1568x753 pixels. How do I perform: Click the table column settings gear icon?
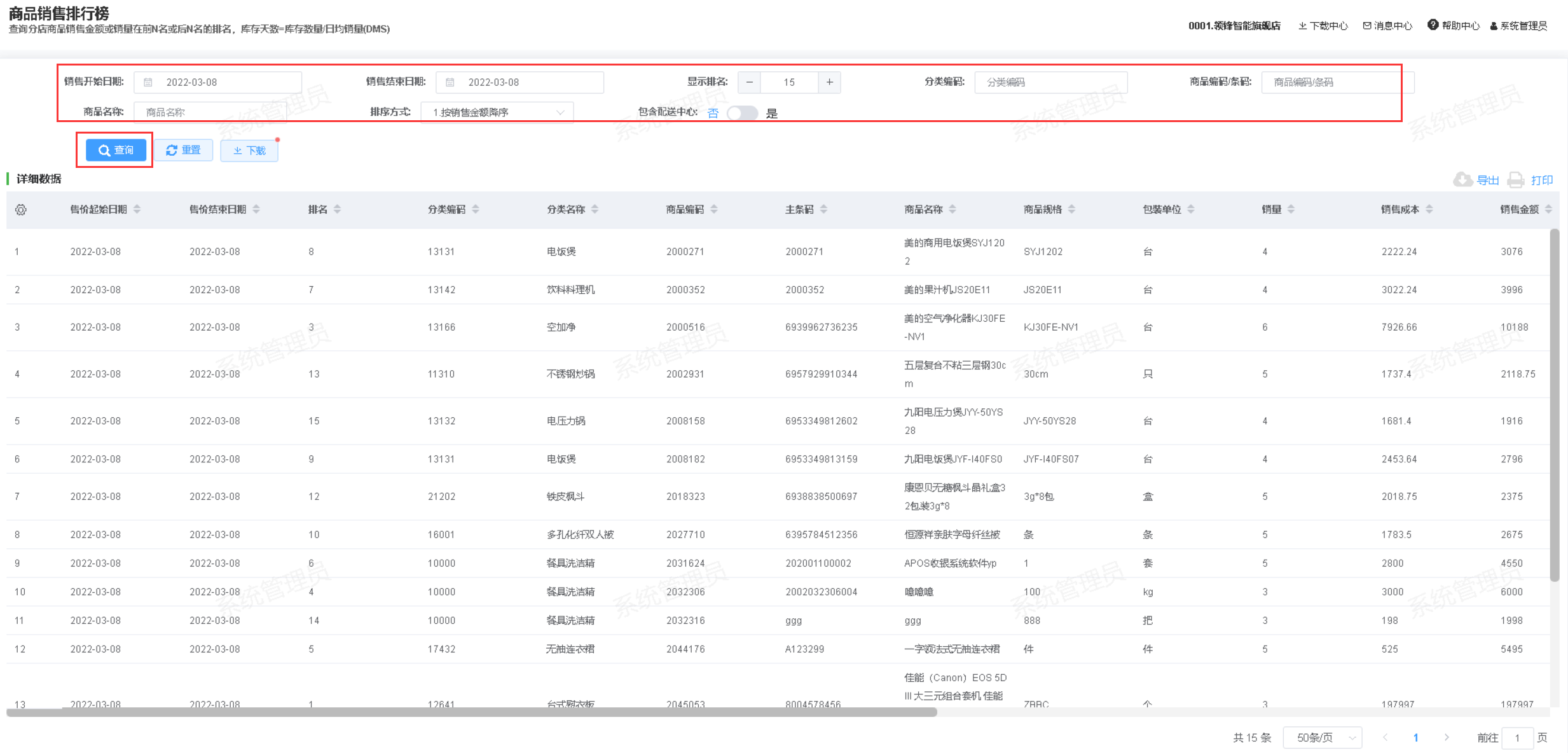(21, 210)
